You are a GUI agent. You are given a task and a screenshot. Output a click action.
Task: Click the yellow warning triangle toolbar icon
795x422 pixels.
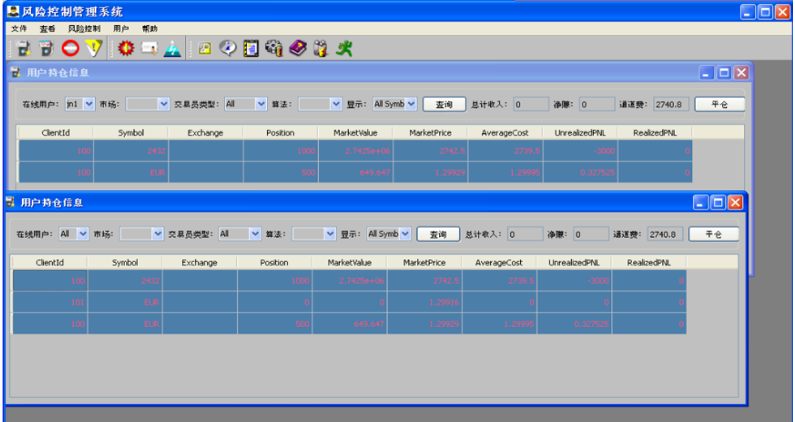point(94,48)
